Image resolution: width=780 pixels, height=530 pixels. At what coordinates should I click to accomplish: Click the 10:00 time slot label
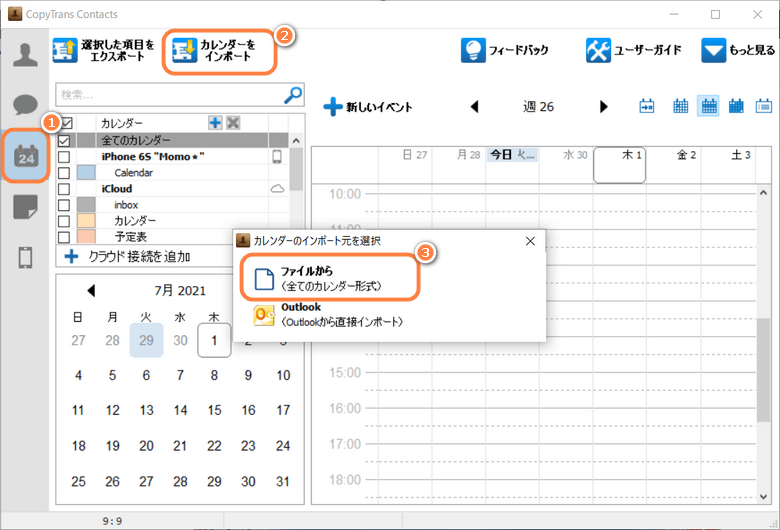pyautogui.click(x=345, y=194)
